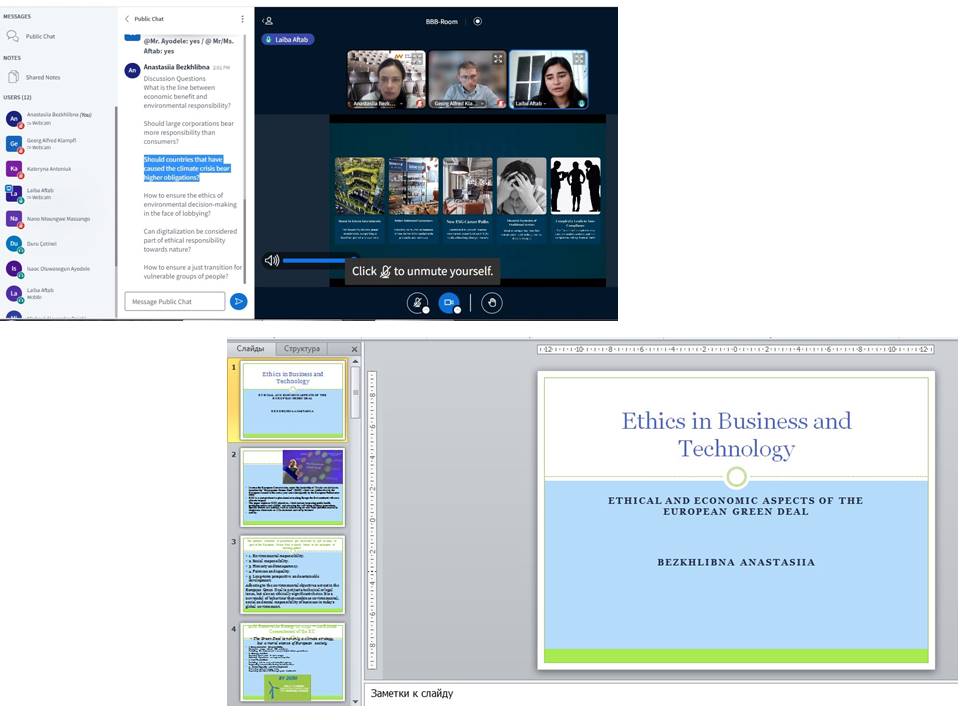Toggle the webcam sharing button
The image size is (960, 720).
[x=449, y=302]
